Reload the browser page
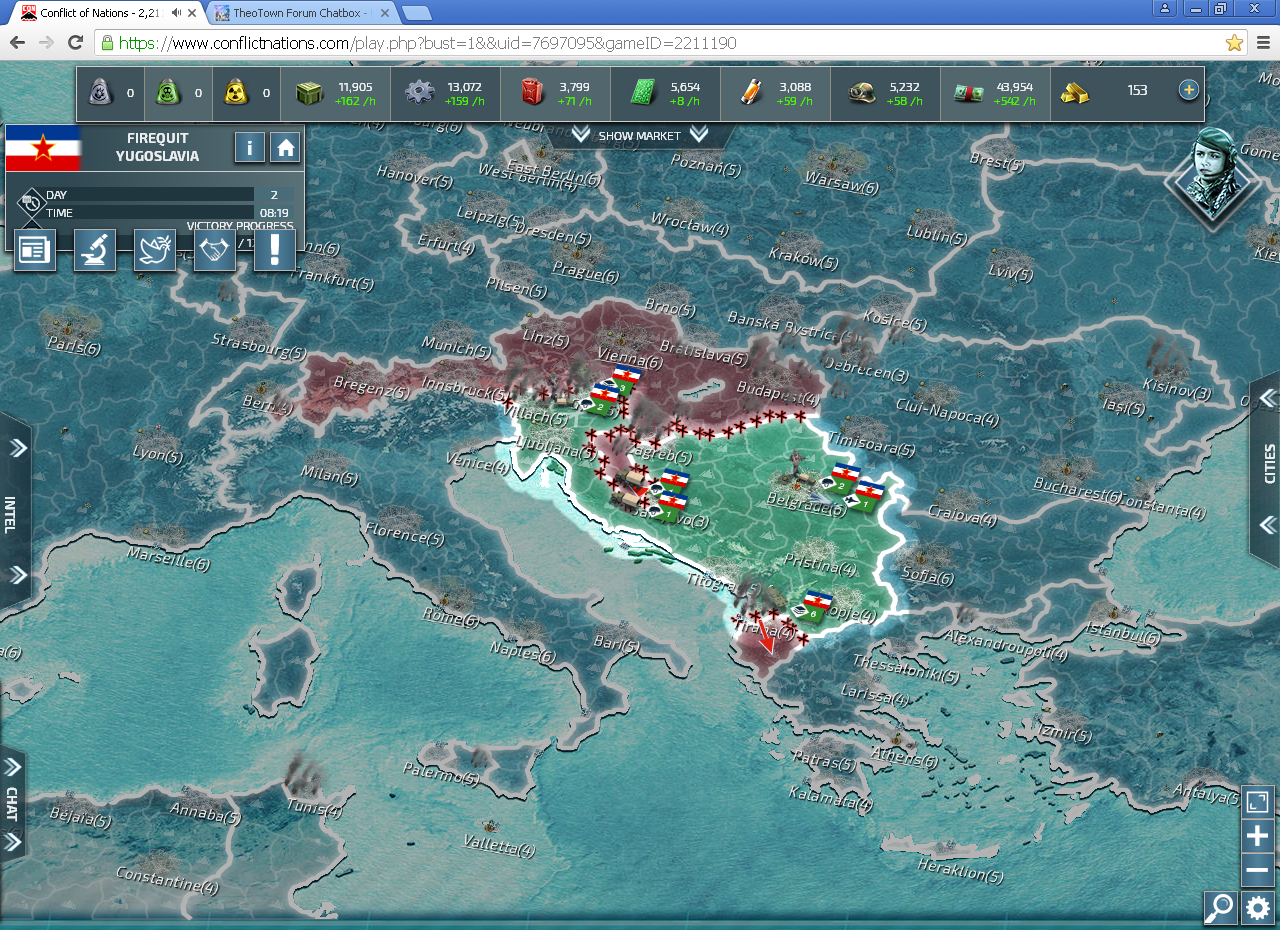Image resolution: width=1280 pixels, height=930 pixels. [75, 42]
